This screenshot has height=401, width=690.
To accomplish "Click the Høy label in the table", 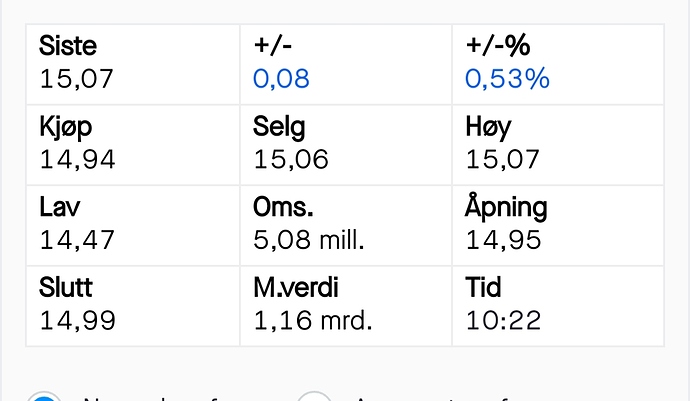I will click(488, 127).
